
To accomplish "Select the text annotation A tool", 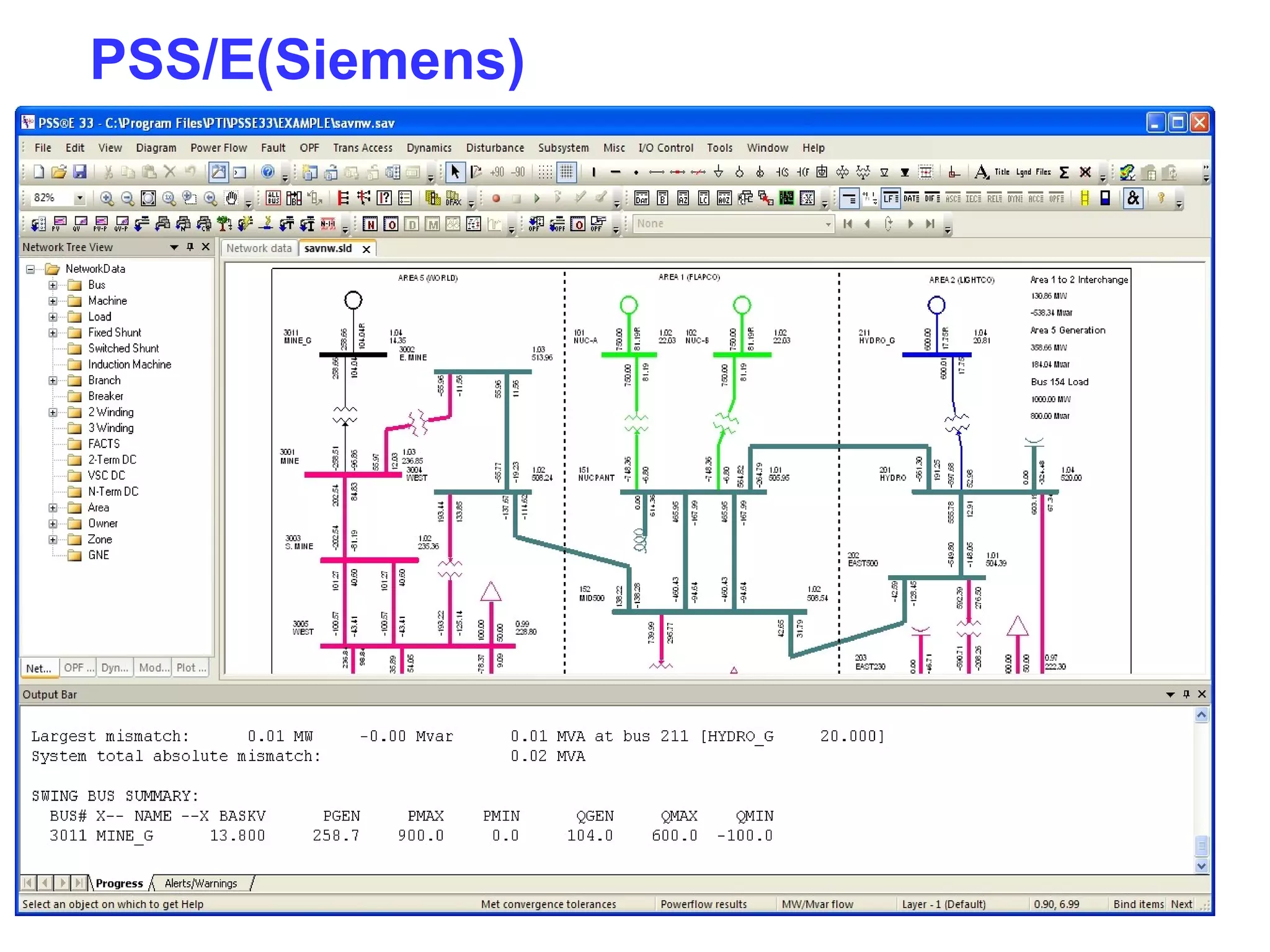I will click(x=980, y=172).
